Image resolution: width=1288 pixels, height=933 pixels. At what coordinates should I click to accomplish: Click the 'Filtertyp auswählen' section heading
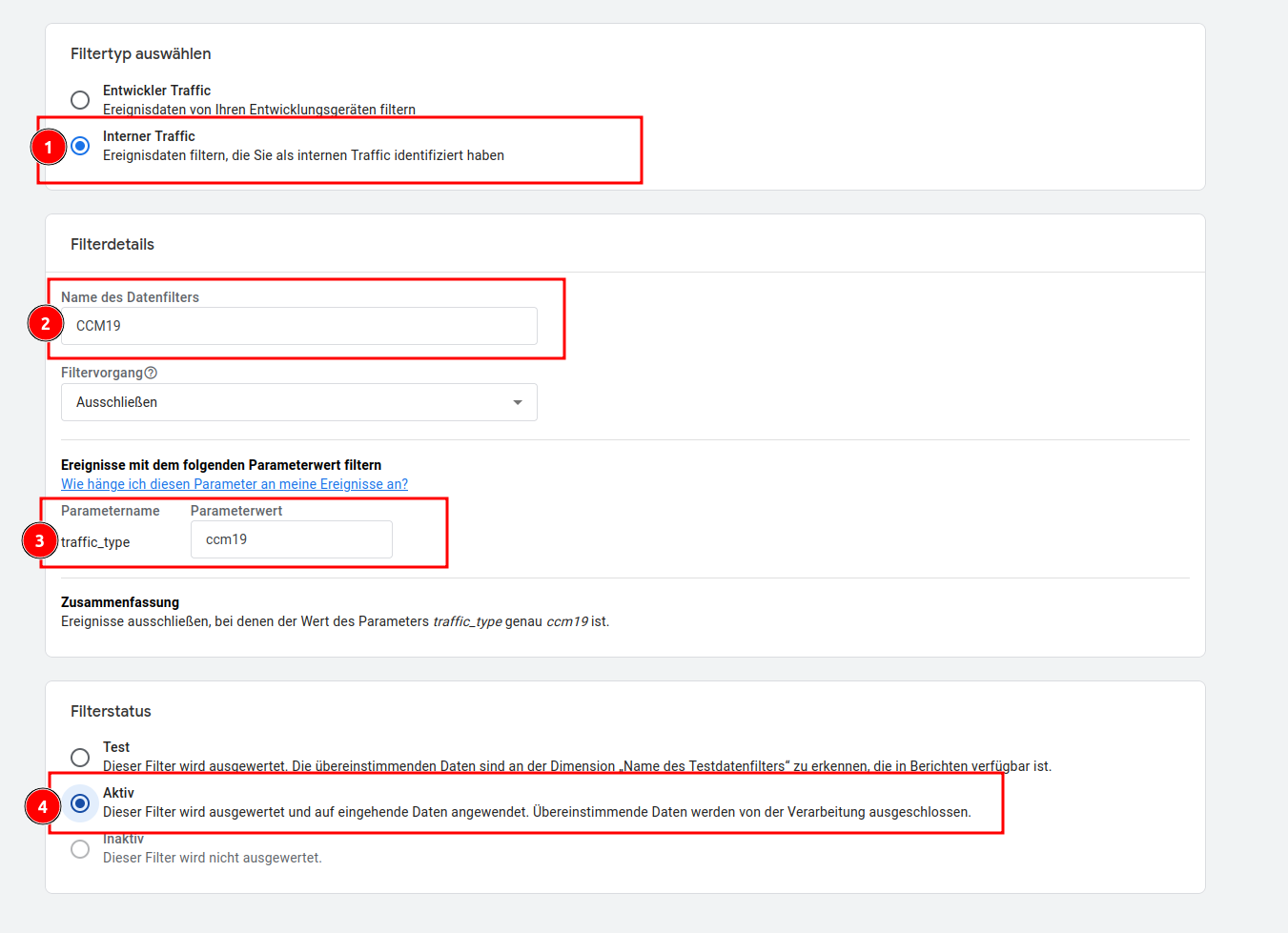141,53
